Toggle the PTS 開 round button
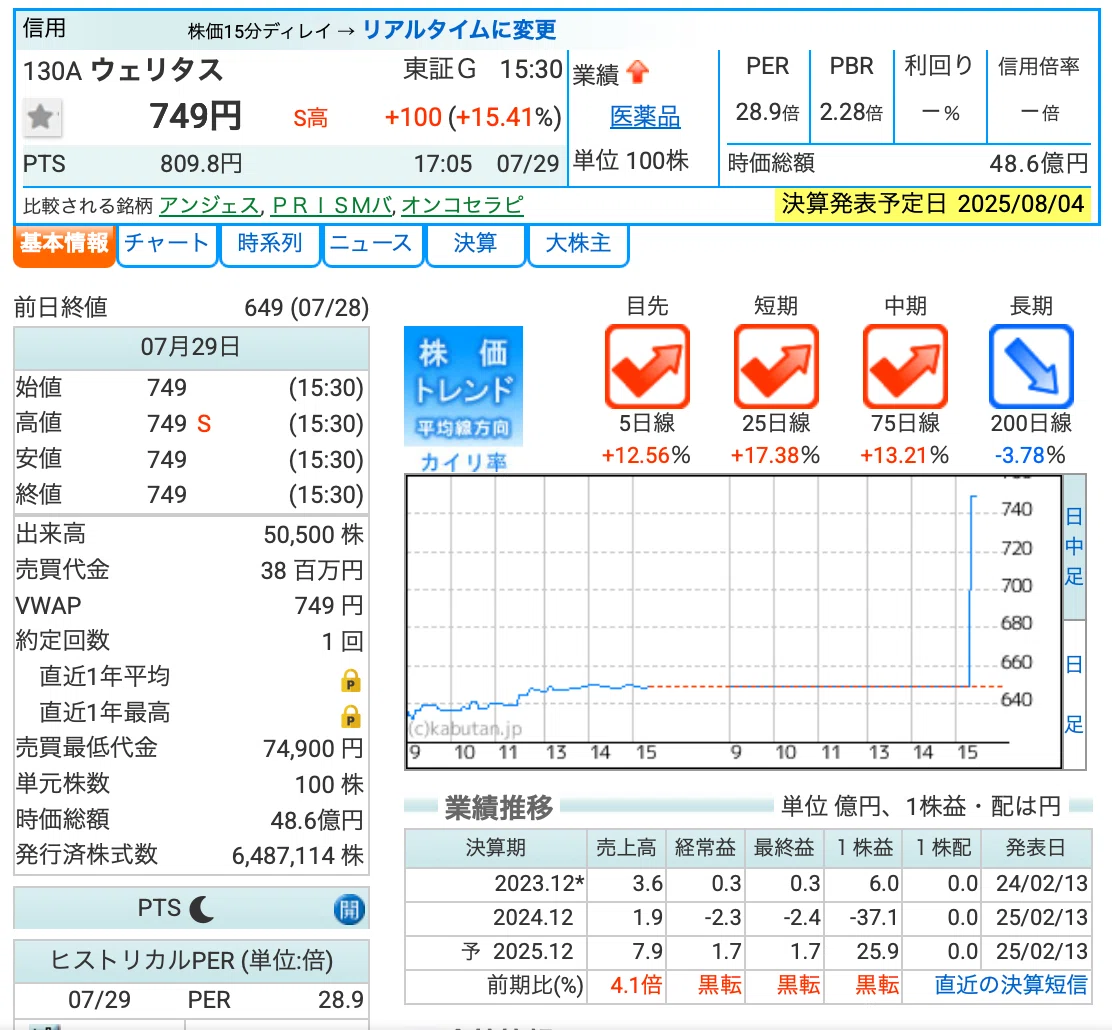The width and height of the screenshot is (1112, 1030). click(349, 909)
